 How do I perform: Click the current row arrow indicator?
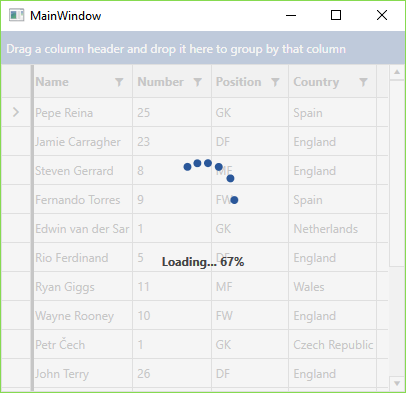16,112
